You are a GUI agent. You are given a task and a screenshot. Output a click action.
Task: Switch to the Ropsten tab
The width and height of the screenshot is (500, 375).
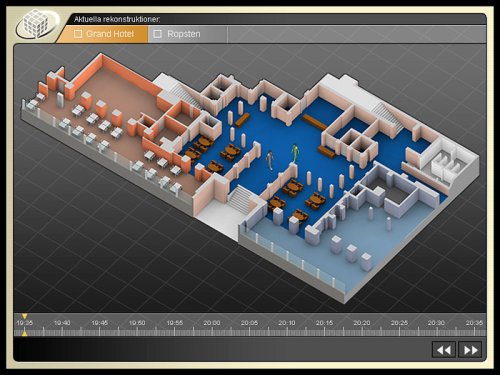(x=188, y=34)
